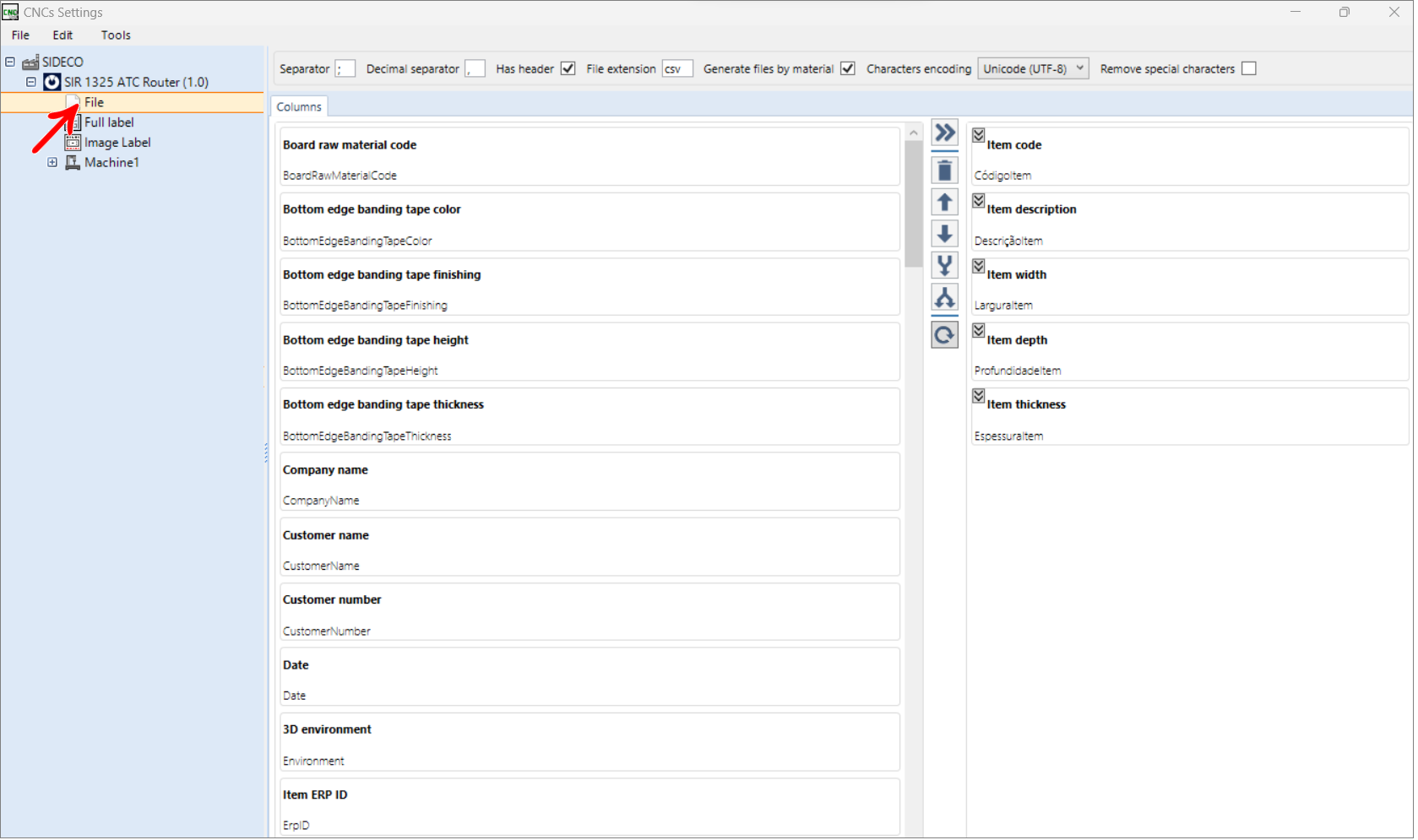This screenshot has height=840, width=1418.
Task: Toggle the Item thickness expander checkbox
Action: 981,397
